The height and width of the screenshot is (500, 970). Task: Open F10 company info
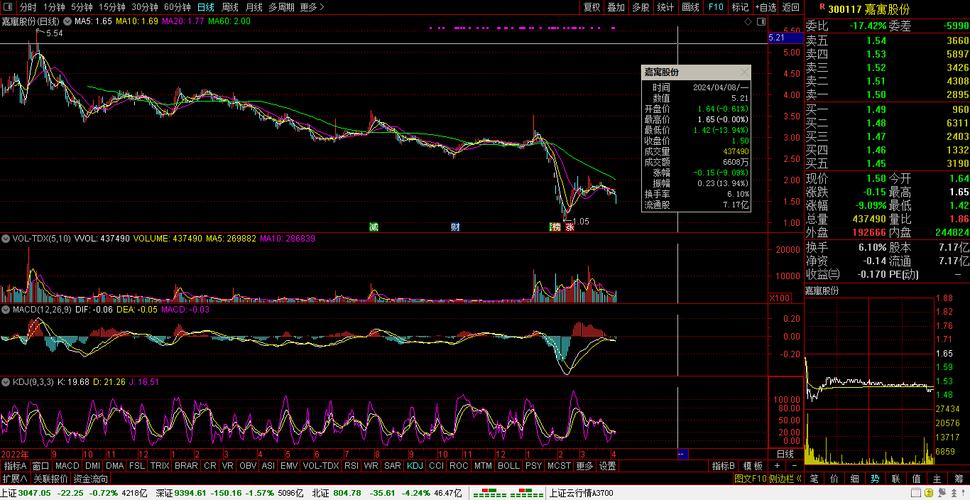[716, 7]
